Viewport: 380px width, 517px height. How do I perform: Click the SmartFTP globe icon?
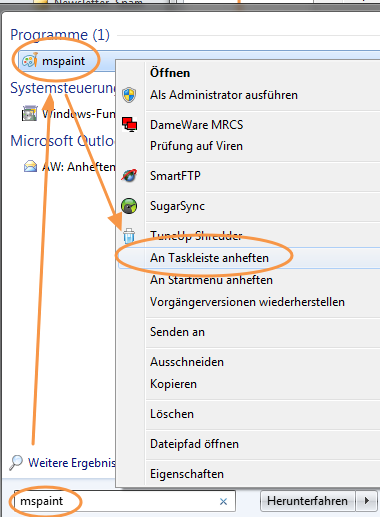tap(129, 175)
